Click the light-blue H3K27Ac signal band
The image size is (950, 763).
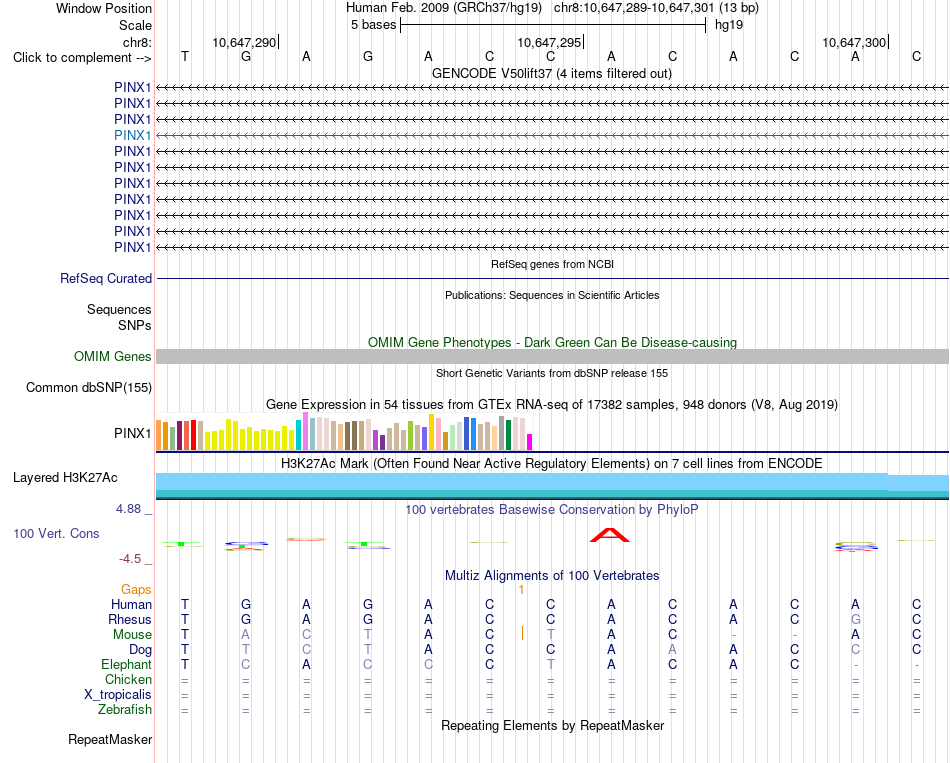pos(552,481)
